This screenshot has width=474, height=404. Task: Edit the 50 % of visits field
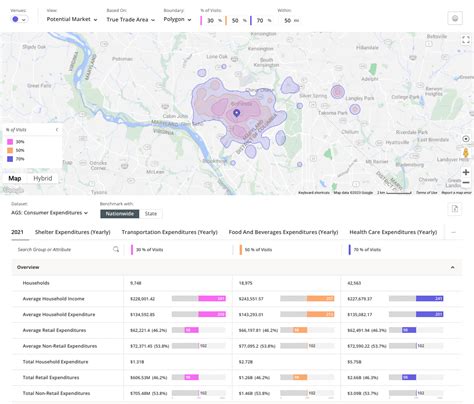[x=235, y=21]
